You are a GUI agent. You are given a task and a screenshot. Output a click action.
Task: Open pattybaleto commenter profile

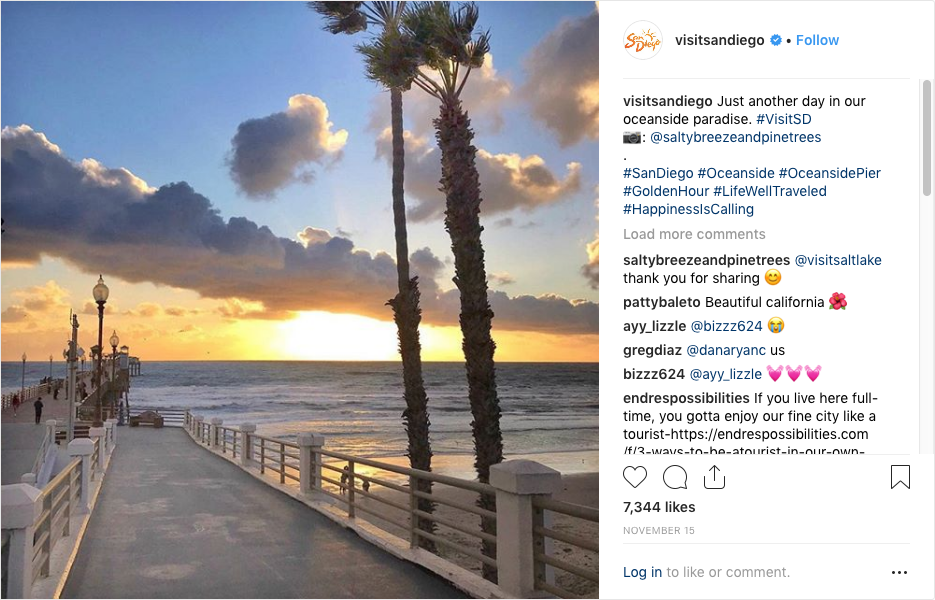(661, 302)
